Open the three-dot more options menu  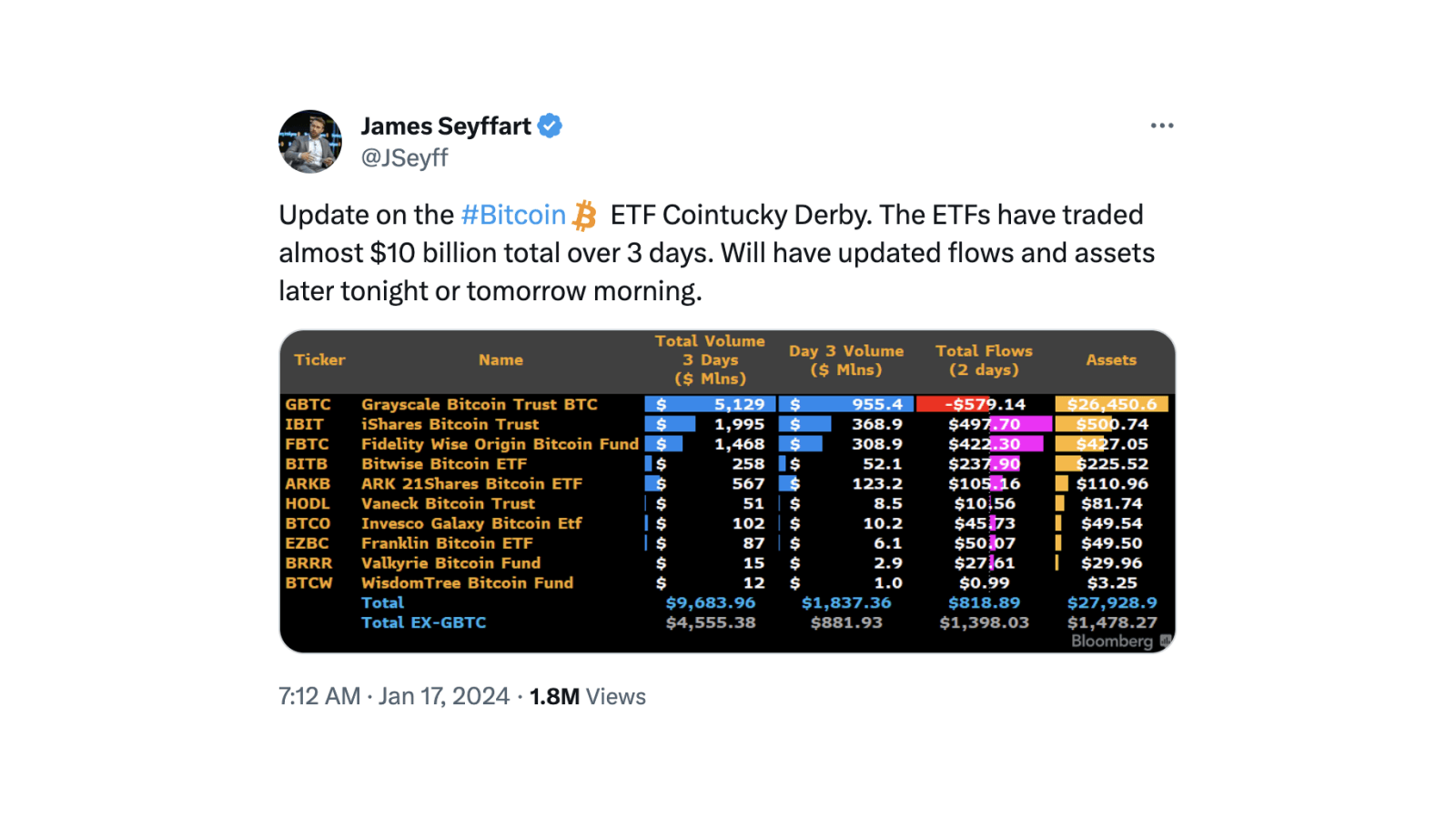1161,126
